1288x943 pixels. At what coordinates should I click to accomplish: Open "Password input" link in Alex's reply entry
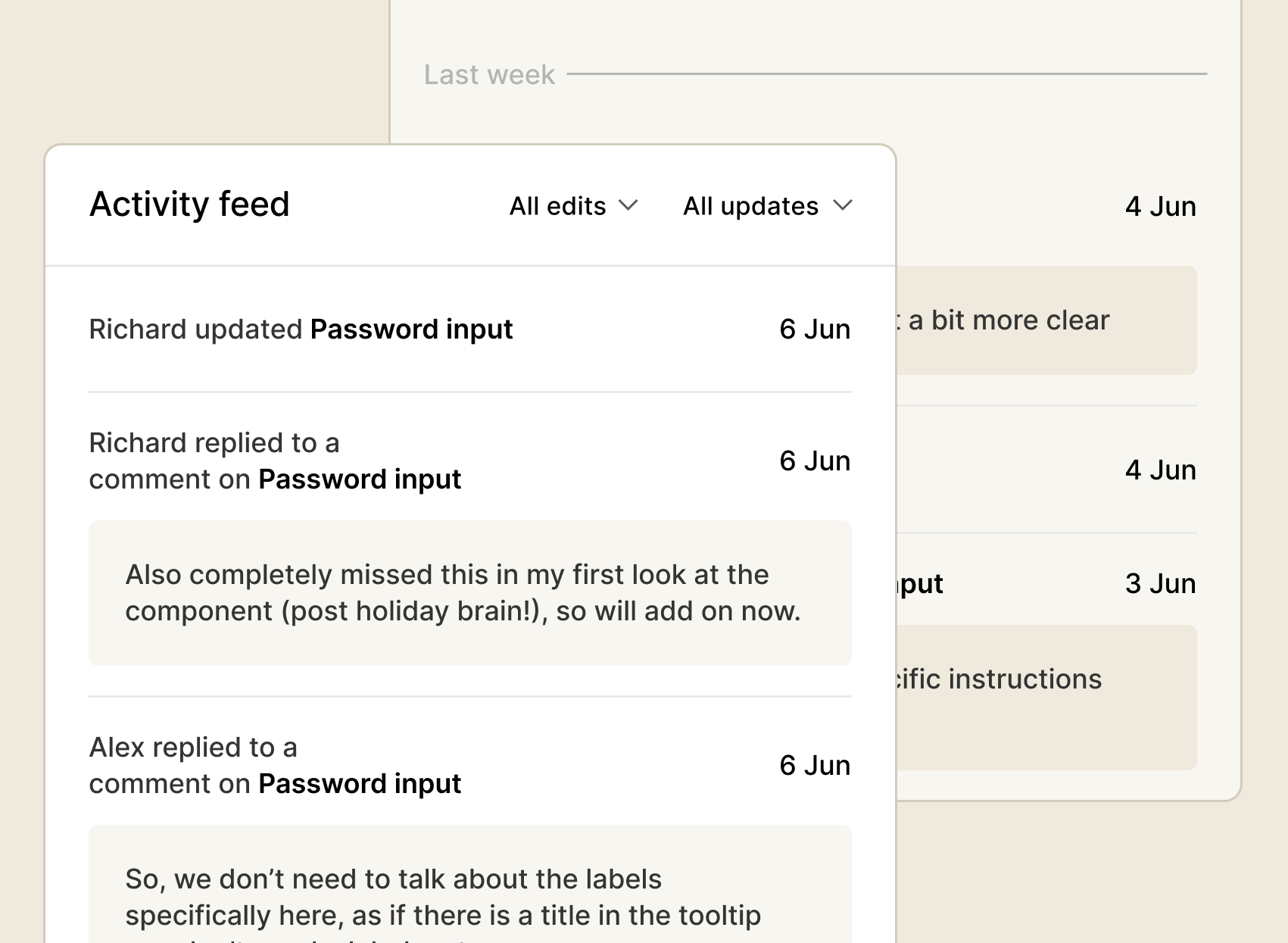[x=360, y=784]
